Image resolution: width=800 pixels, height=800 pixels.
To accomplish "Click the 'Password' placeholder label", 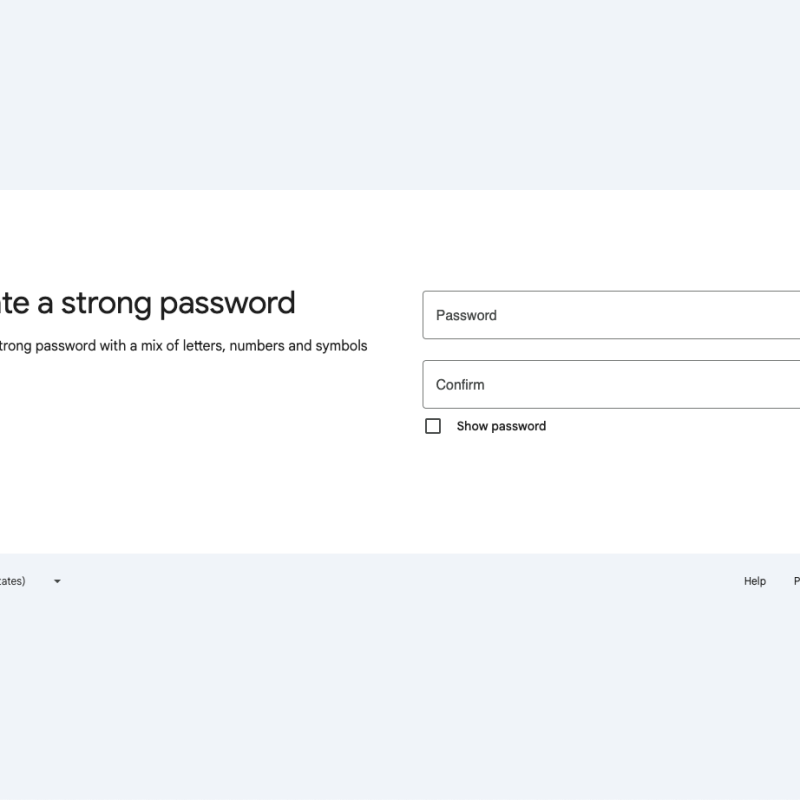I will click(x=466, y=315).
